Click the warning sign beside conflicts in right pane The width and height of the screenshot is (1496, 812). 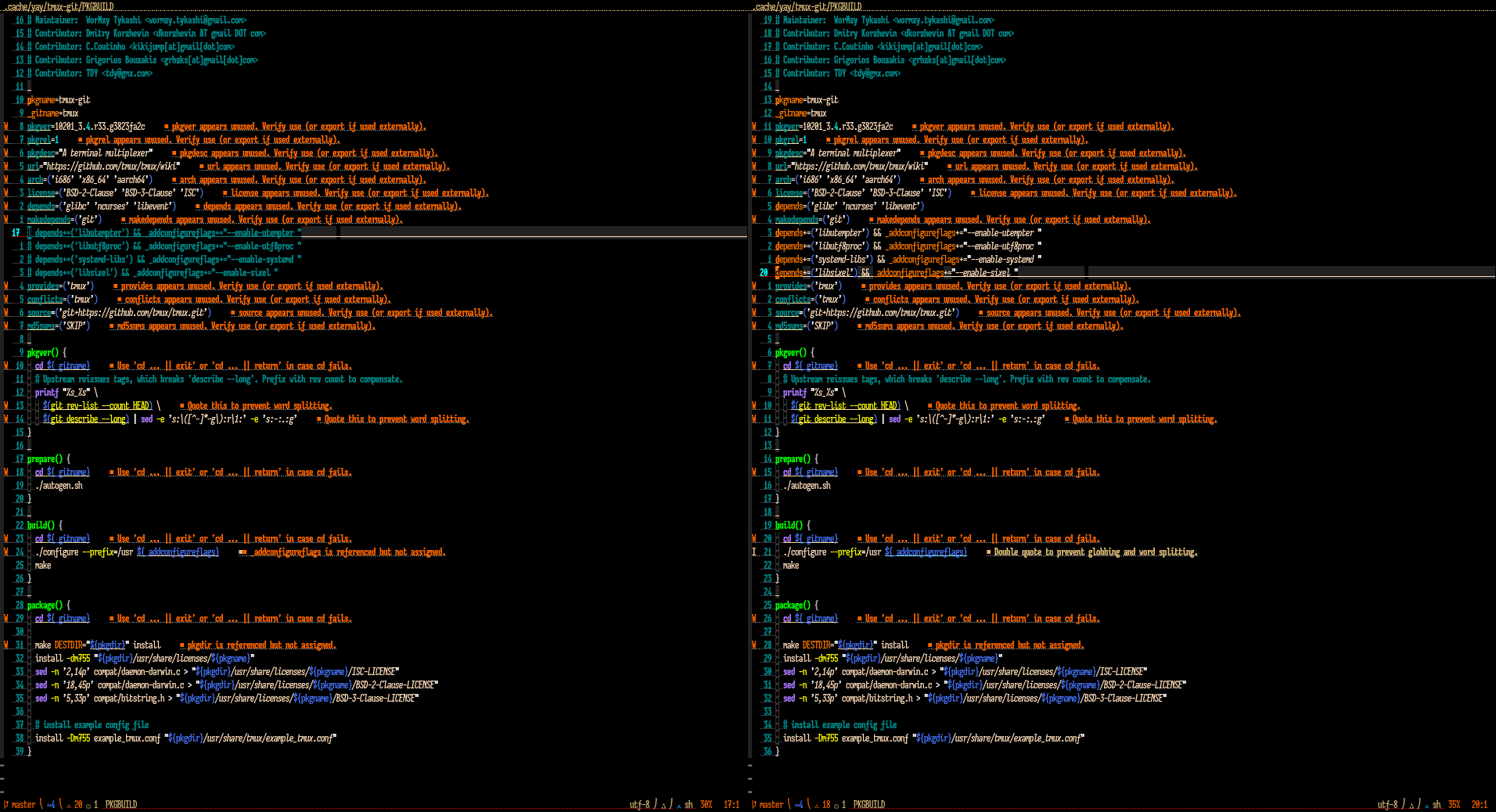click(x=754, y=300)
